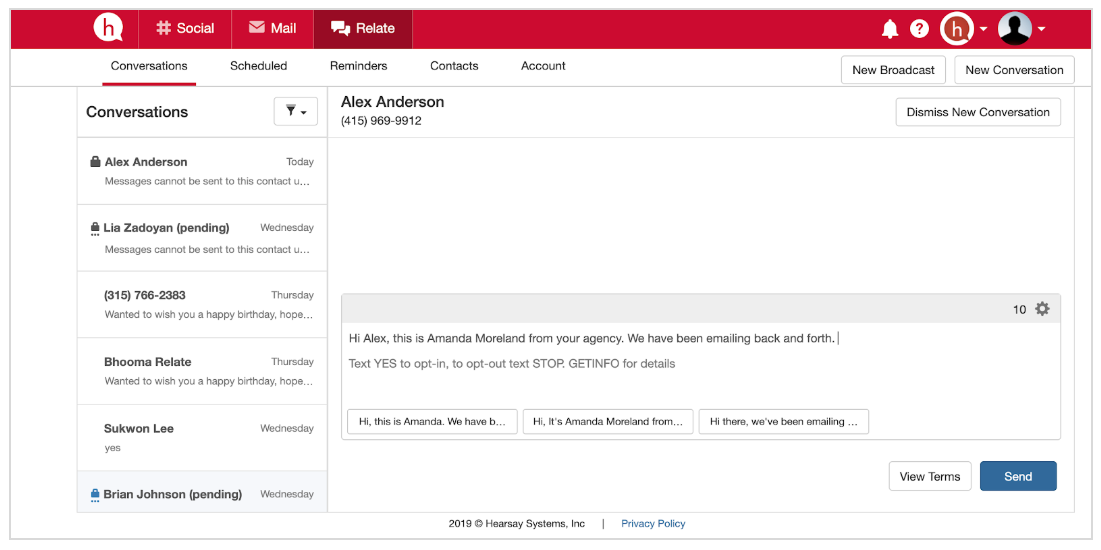Use suggestion 'Hi, this is Amanda. We have b…'

click(x=432, y=422)
